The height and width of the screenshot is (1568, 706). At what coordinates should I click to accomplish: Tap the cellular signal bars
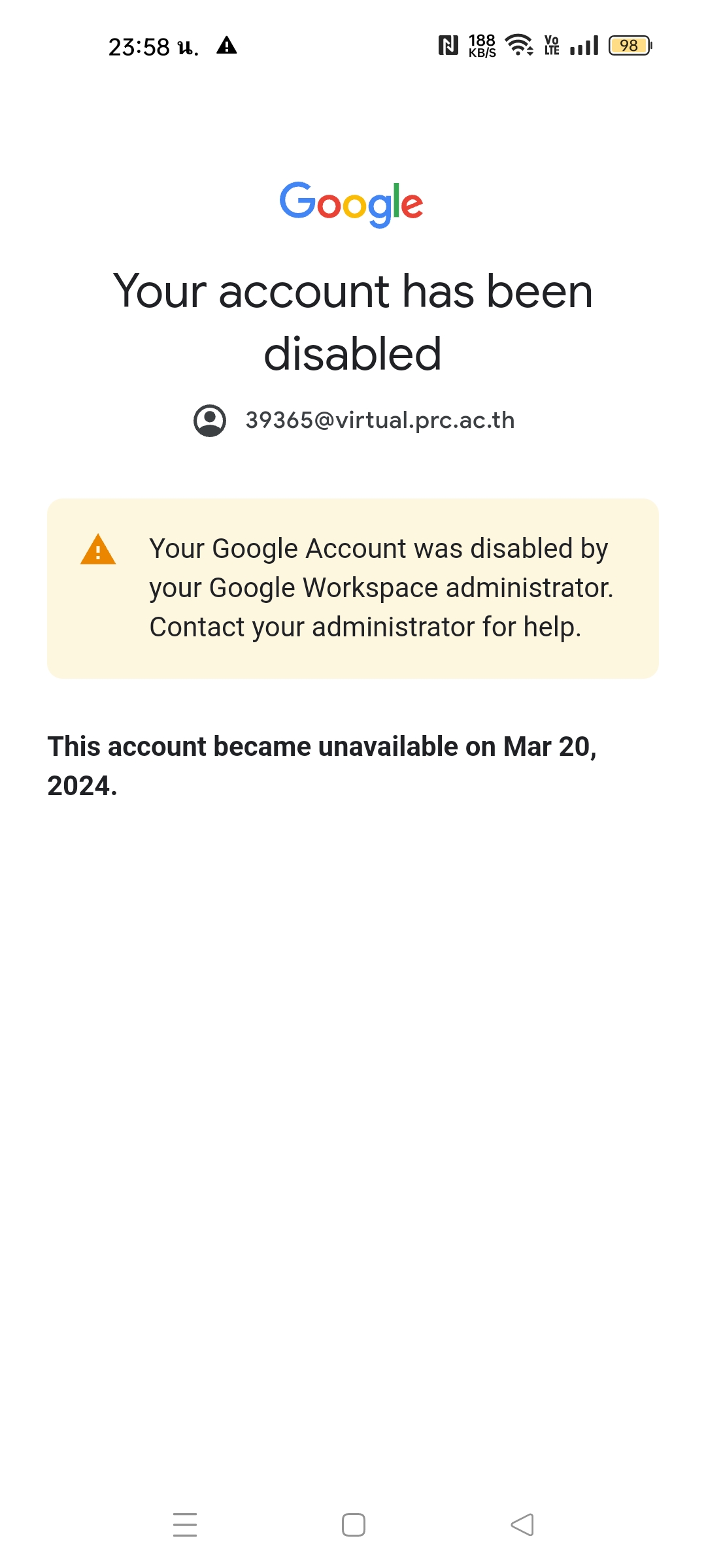pyautogui.click(x=584, y=46)
